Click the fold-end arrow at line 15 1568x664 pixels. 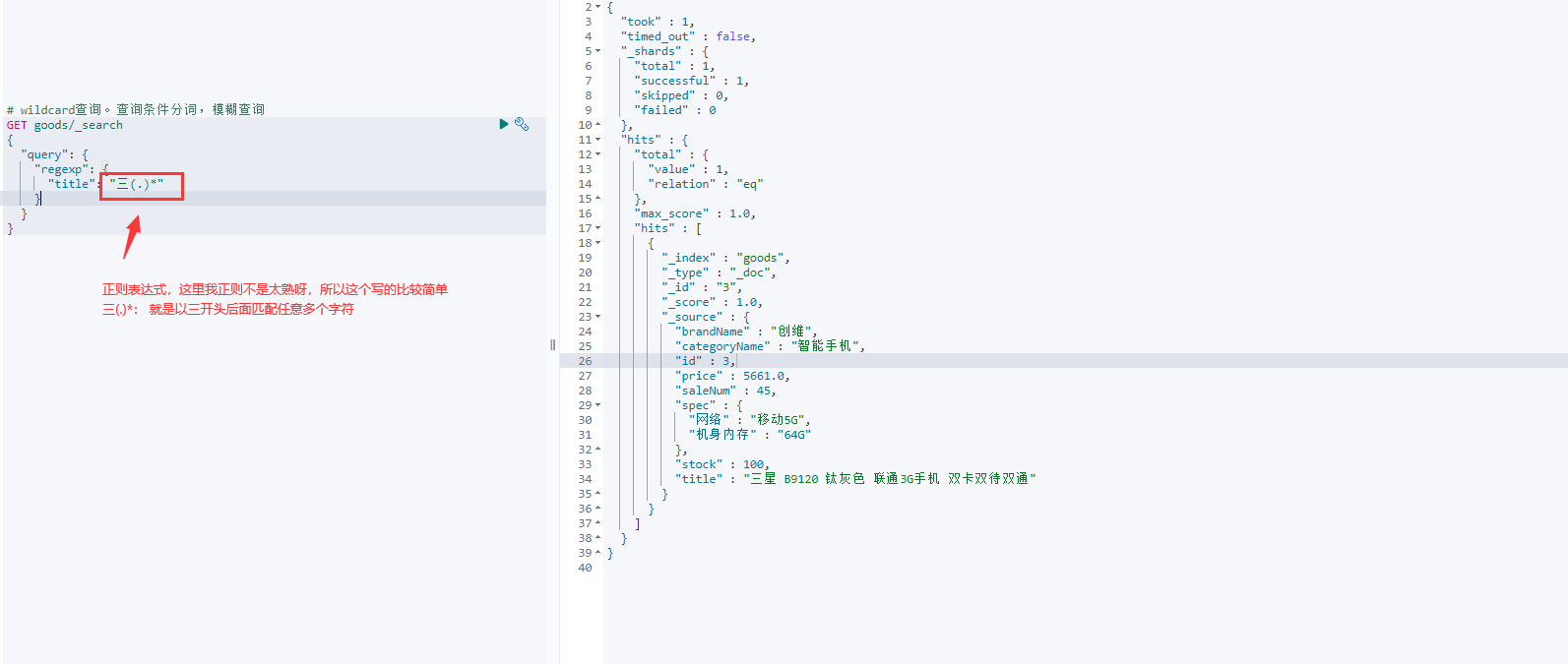pyautogui.click(x=597, y=199)
